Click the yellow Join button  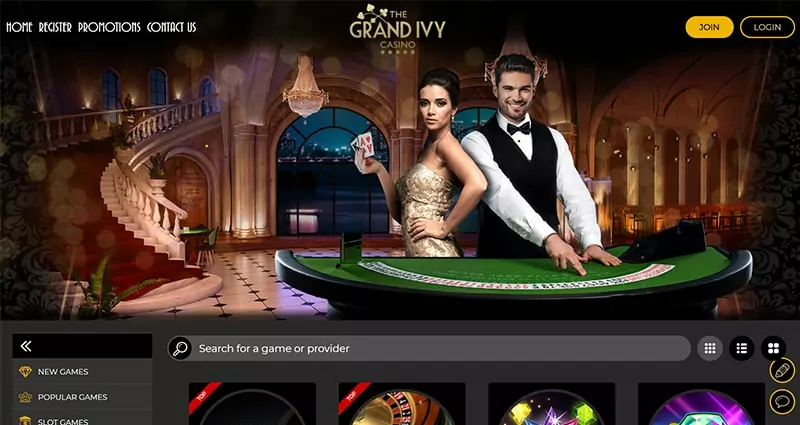coord(709,27)
